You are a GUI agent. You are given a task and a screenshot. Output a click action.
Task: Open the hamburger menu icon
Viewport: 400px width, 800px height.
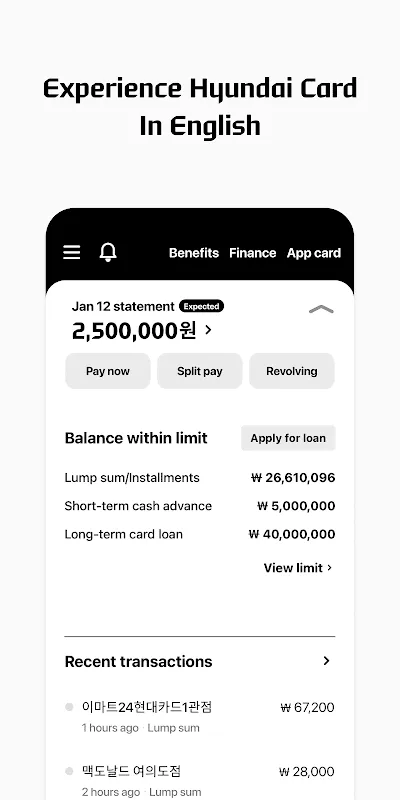[x=71, y=252]
